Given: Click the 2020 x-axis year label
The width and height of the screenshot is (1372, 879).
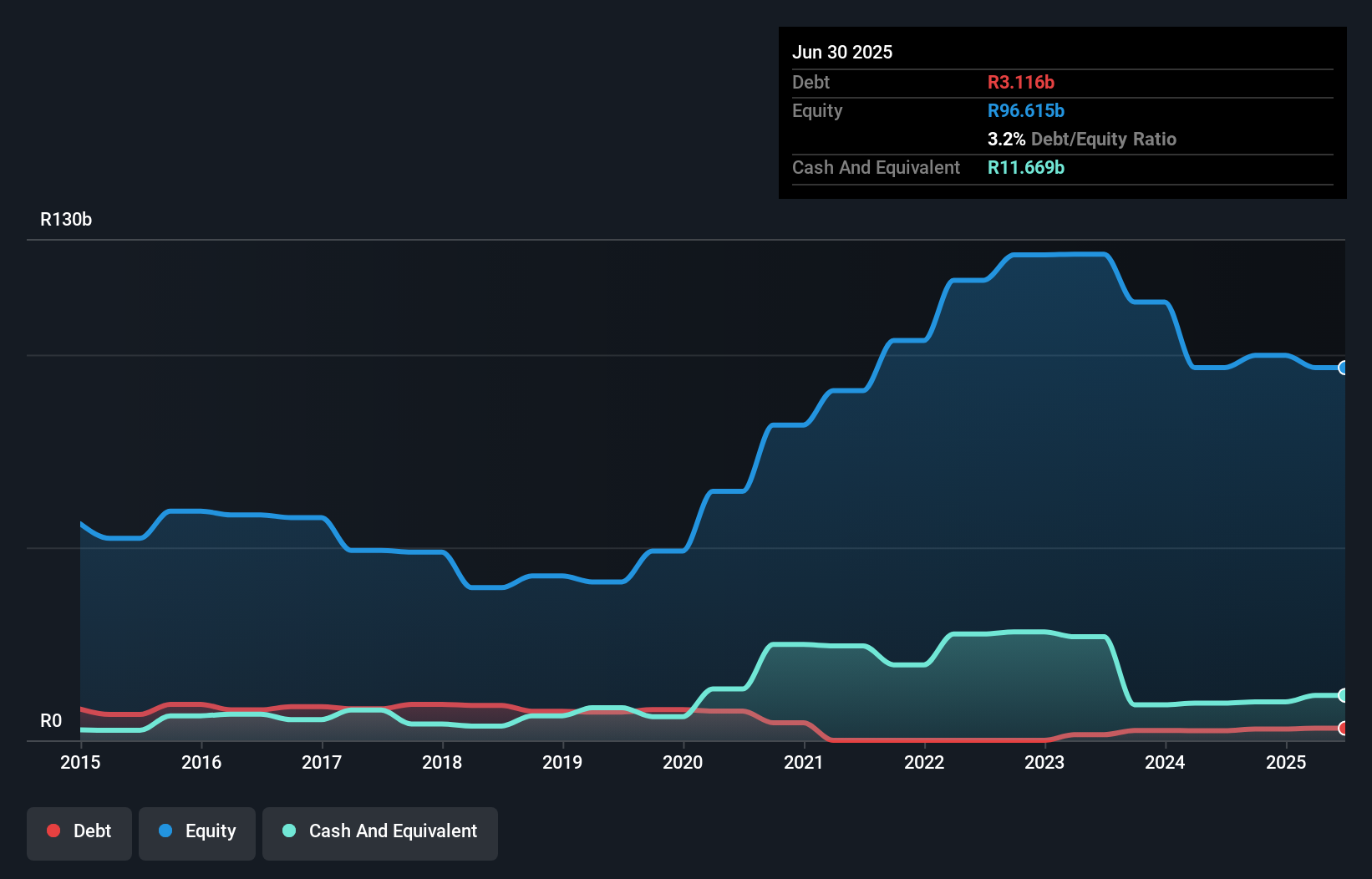Looking at the screenshot, I should [x=683, y=762].
